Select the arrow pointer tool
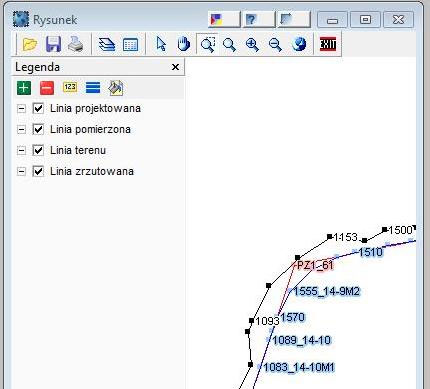 (x=161, y=44)
